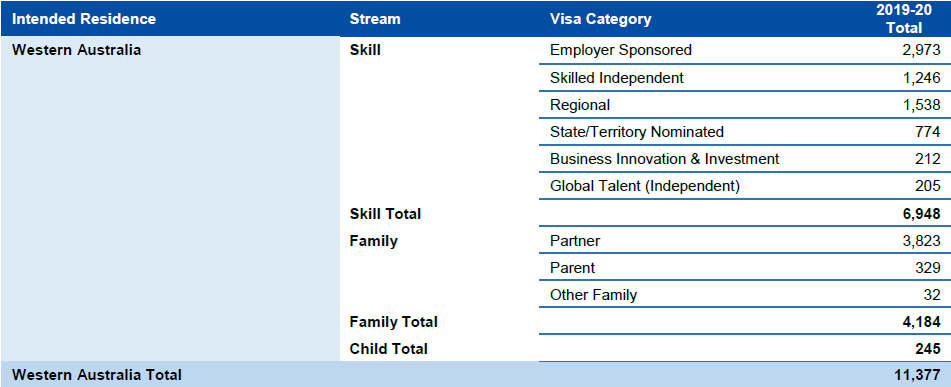
Task: Select the Western Australia Total row
Action: [x=476, y=374]
